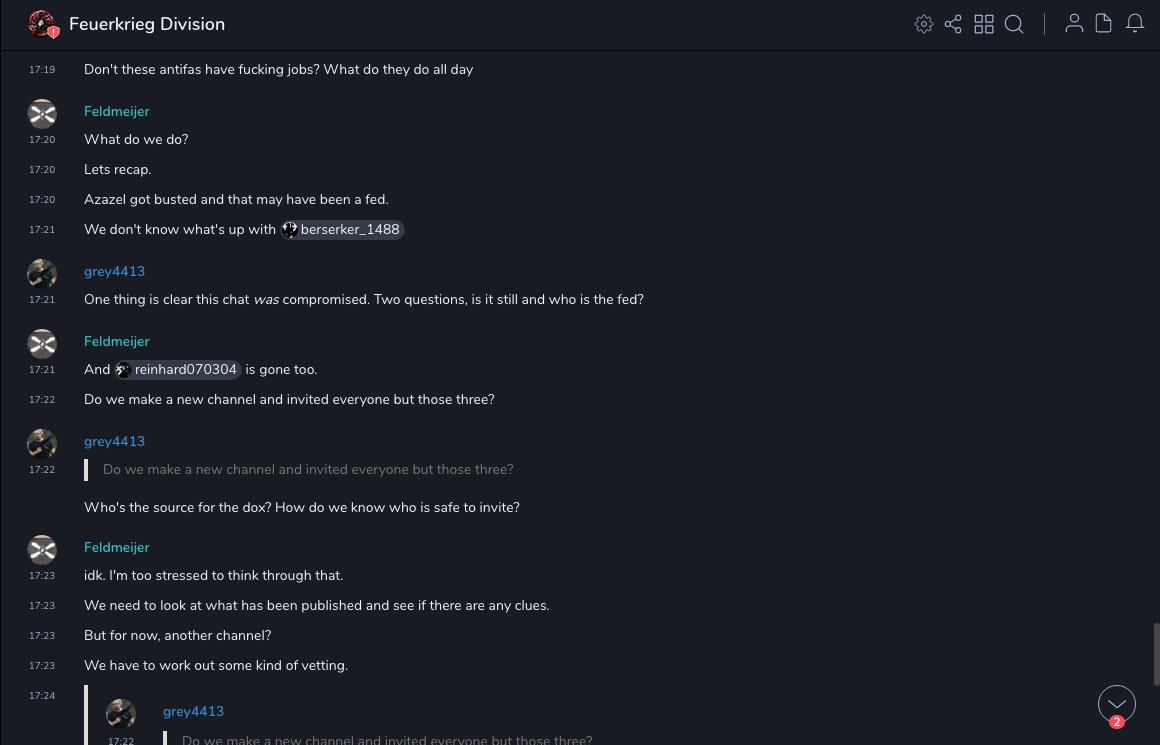Click the 17:24 message timestamp
Screen dimensions: 1160x745
pyautogui.click(x=42, y=695)
